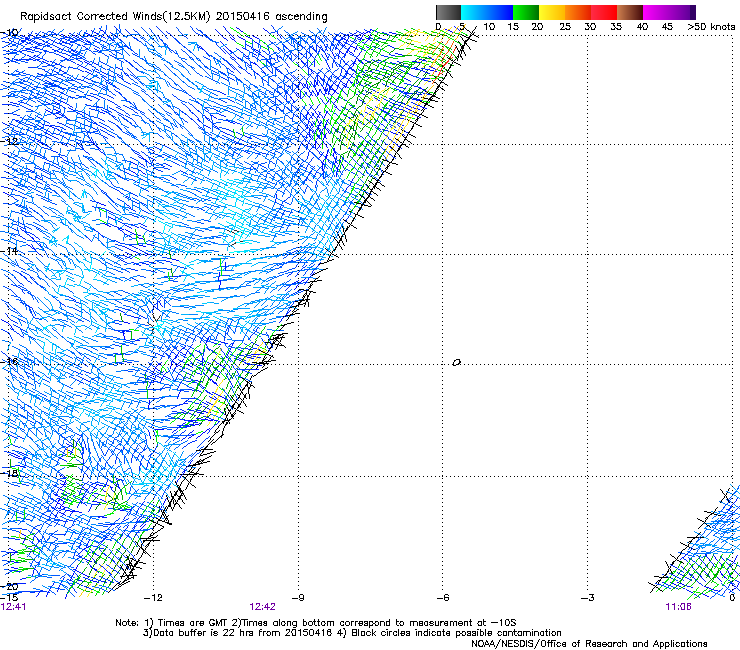Click the cyan-to-blue 5-15 knots legend segment
The width and height of the screenshot is (740, 650).
487,12
